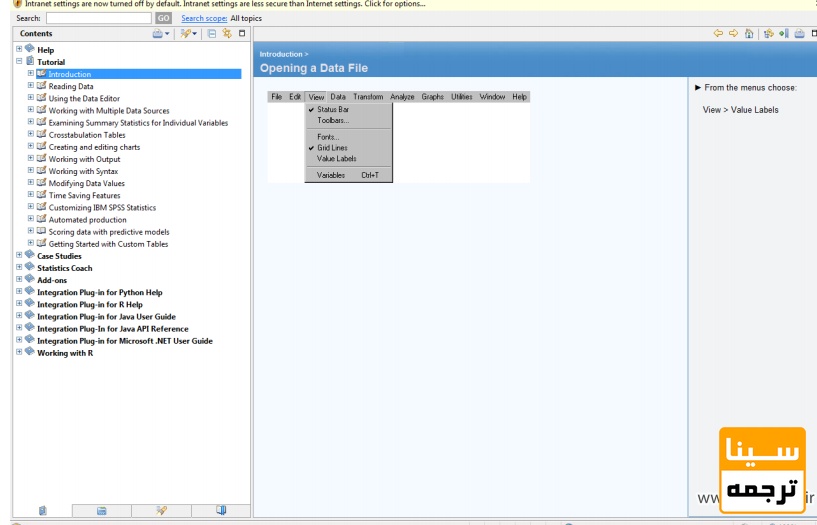The height and width of the screenshot is (525, 817).
Task: Print the page from the content toolbar
Action: coord(799,33)
